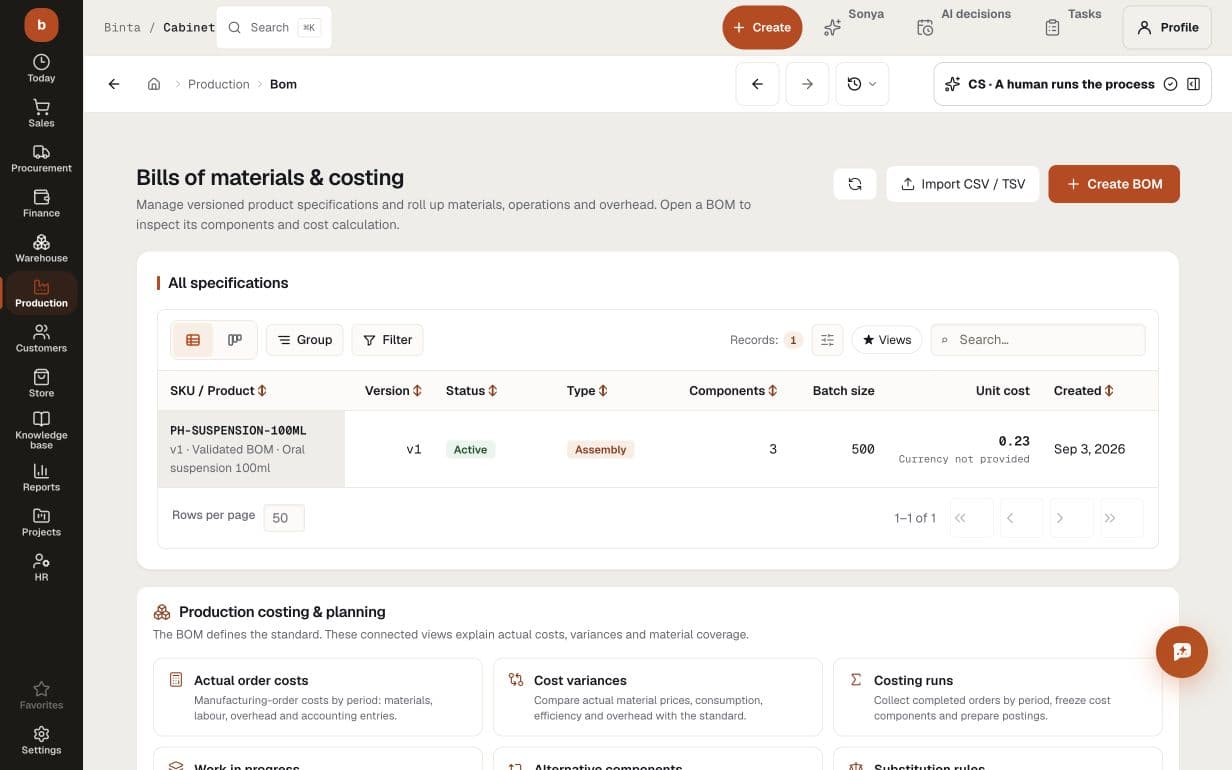Go to Procurement in the sidebar

pos(41,158)
